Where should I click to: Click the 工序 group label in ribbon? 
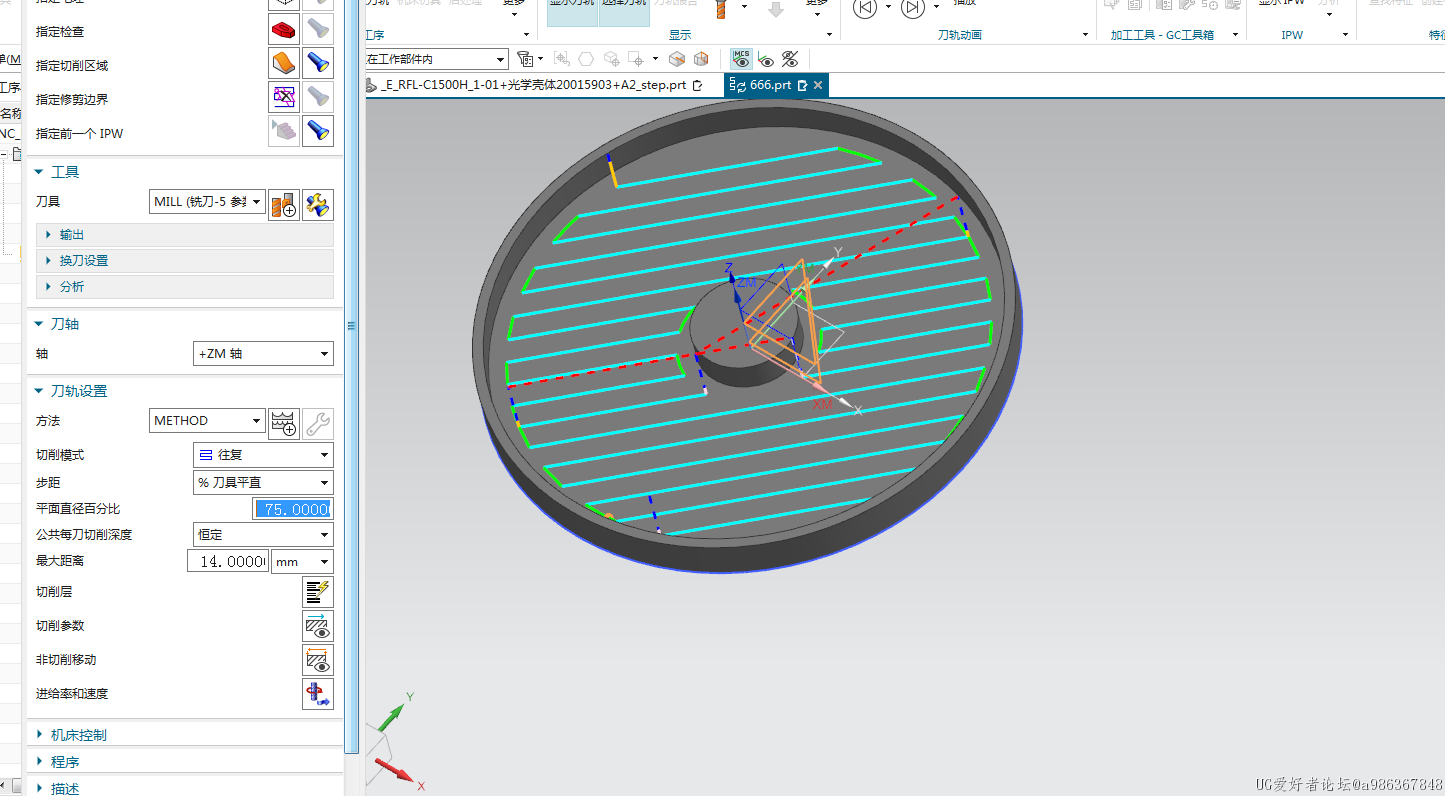[x=374, y=35]
